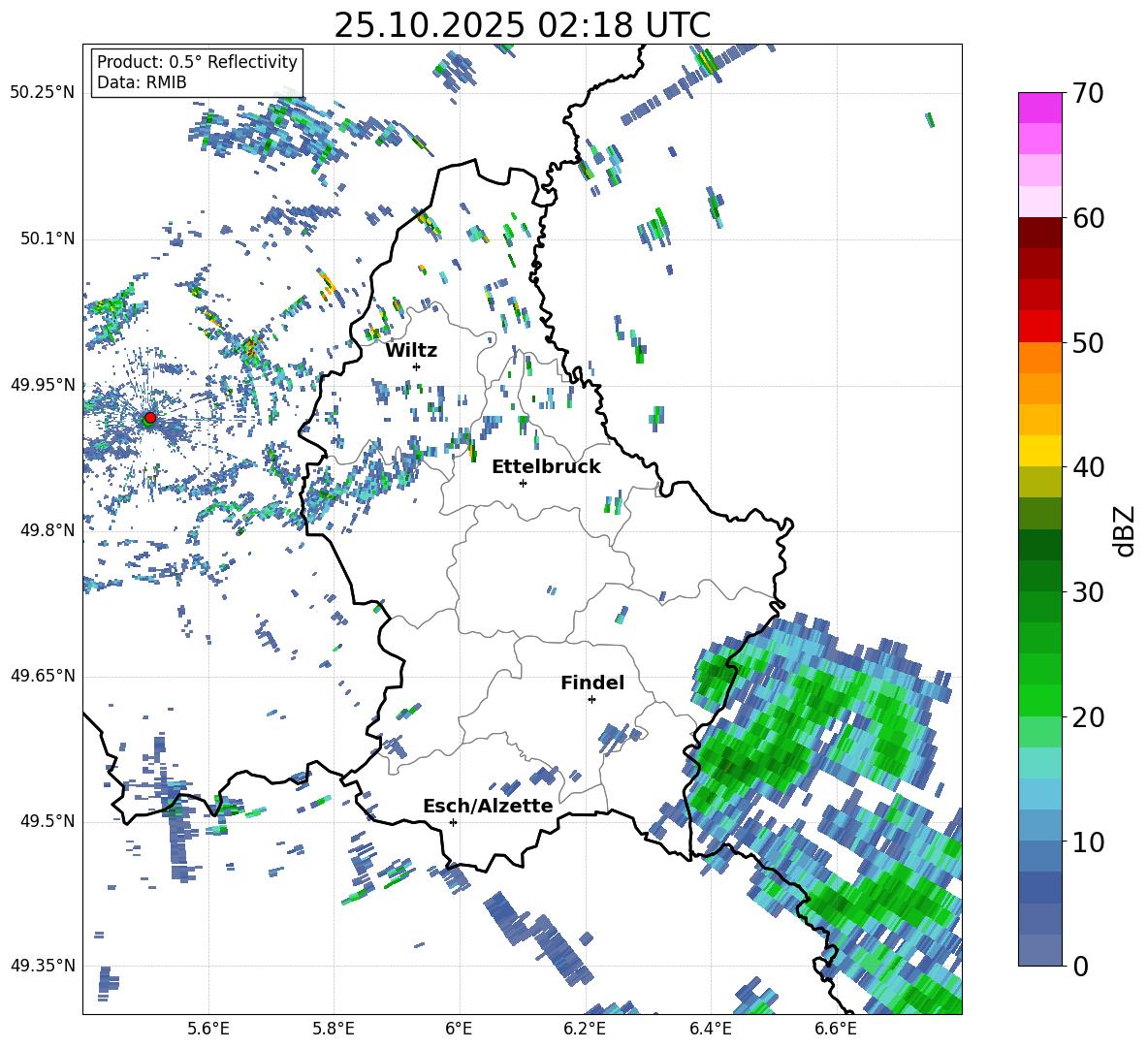
Task: Click the 6.2°E longitude label
Action: click(x=585, y=1030)
